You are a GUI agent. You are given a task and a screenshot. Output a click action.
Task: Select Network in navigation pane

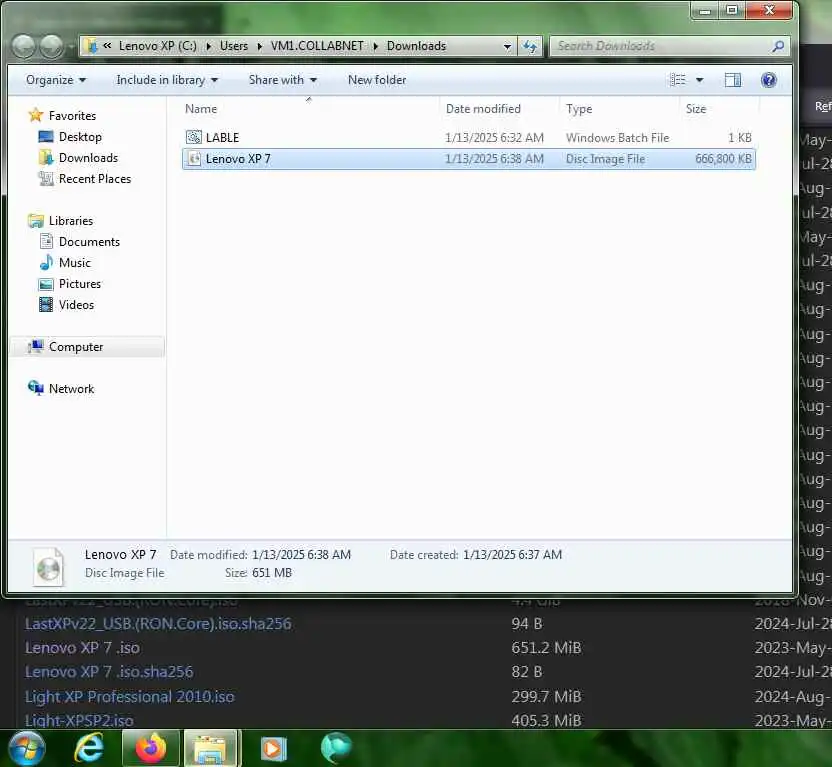[x=72, y=389]
